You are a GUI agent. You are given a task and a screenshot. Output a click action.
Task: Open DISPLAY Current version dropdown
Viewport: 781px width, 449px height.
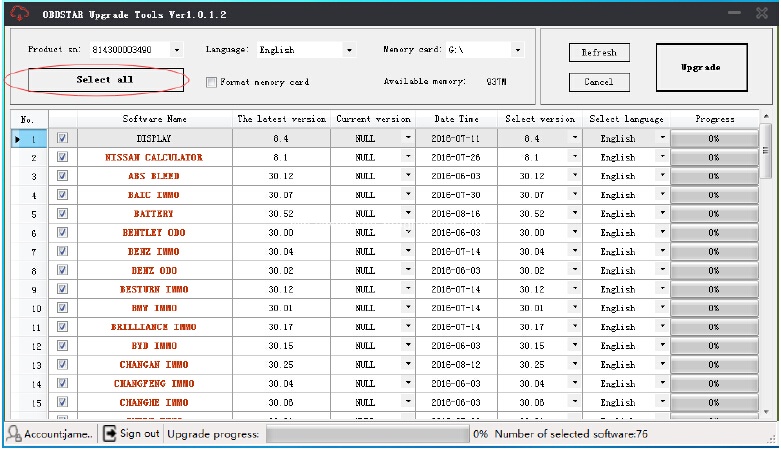[408, 138]
